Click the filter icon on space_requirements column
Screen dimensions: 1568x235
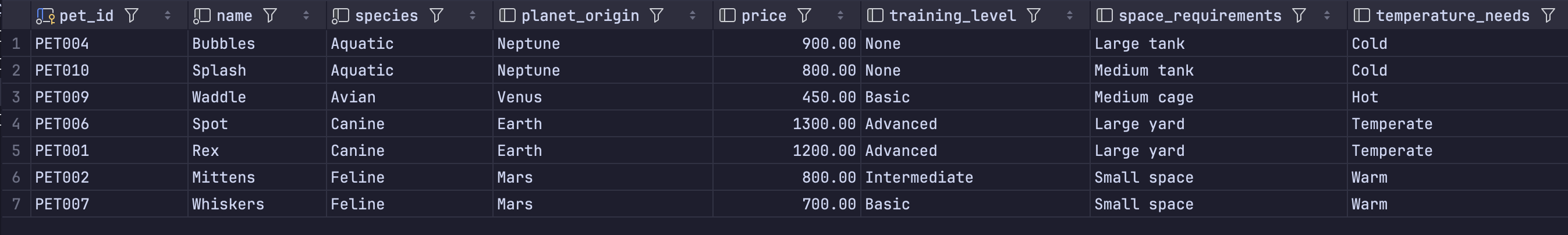click(1299, 16)
